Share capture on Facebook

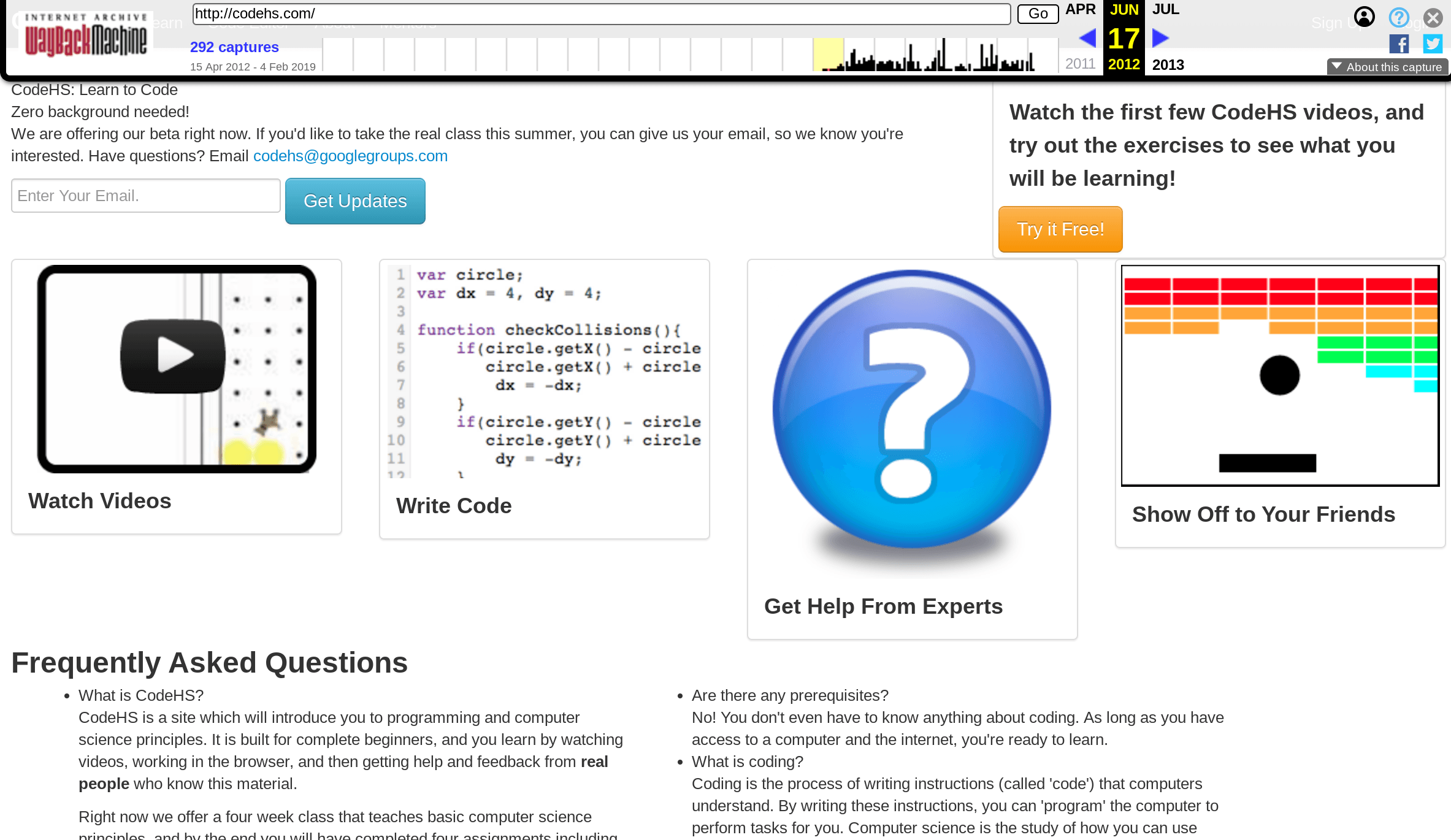click(1399, 44)
